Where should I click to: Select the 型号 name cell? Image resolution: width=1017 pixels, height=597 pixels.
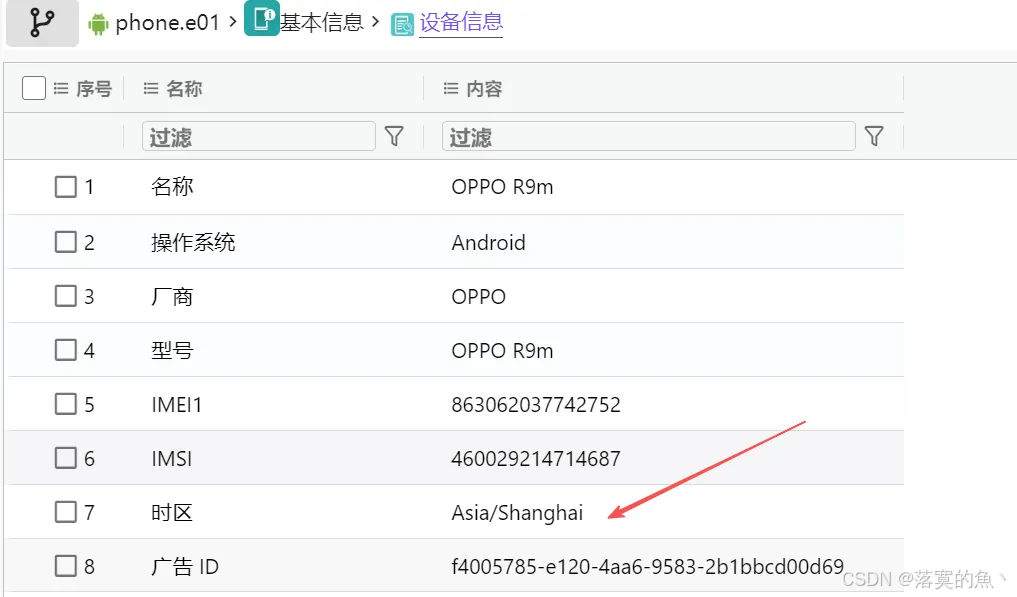point(172,350)
